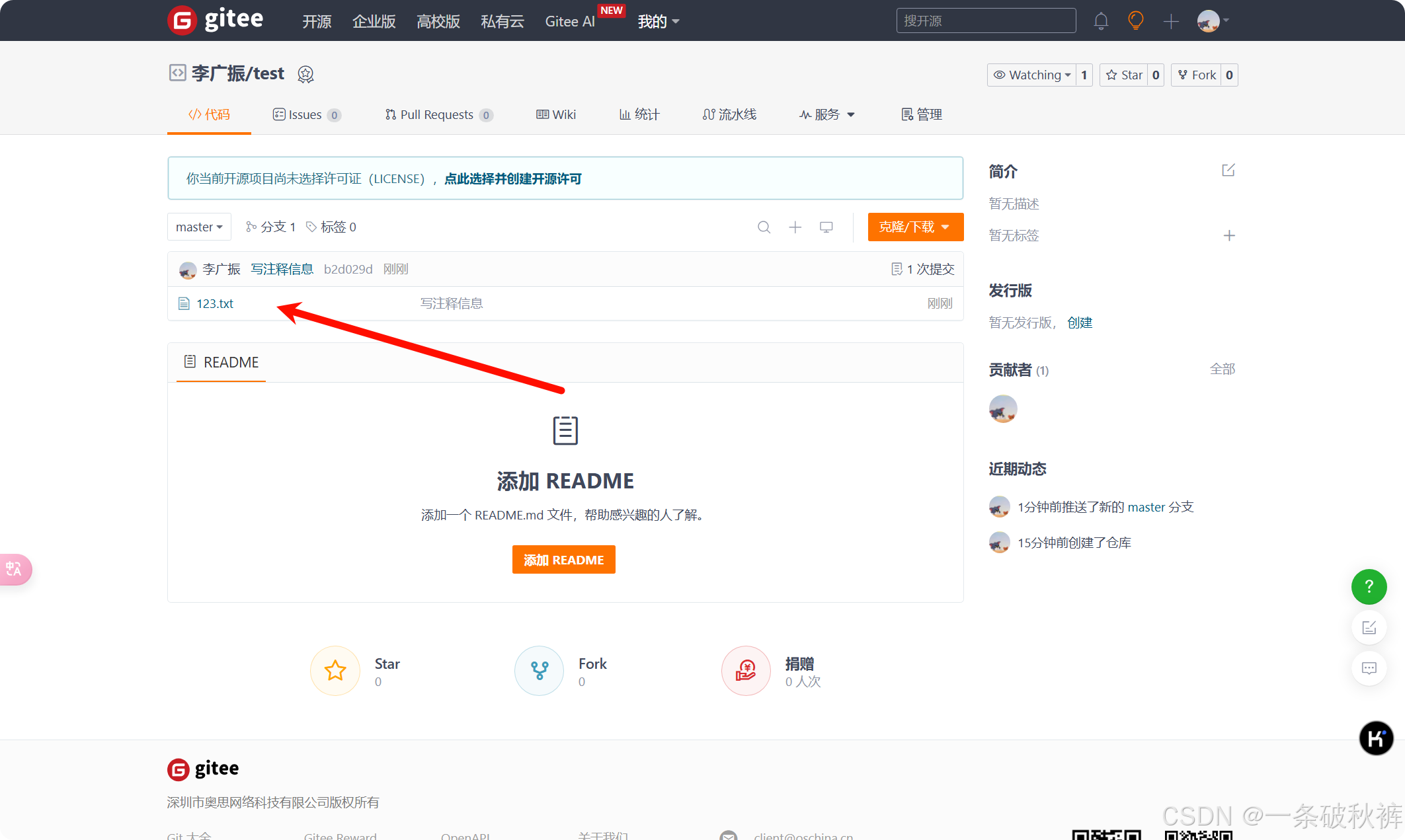The image size is (1405, 840).
Task: Add a tag using plus next to 暂无标签
Action: (x=1229, y=235)
